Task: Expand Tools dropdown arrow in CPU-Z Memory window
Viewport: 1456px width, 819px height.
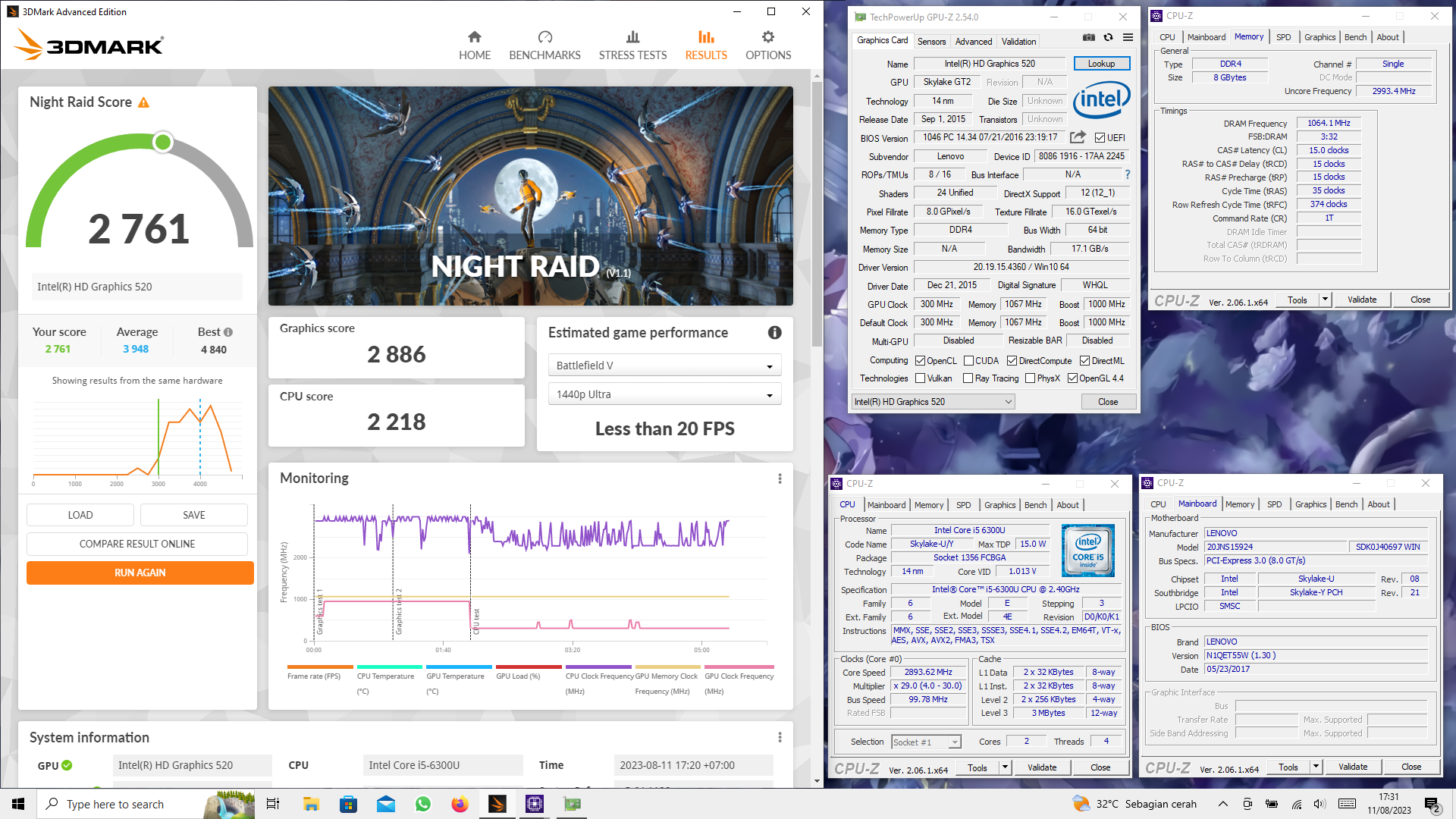Action: 1325,300
